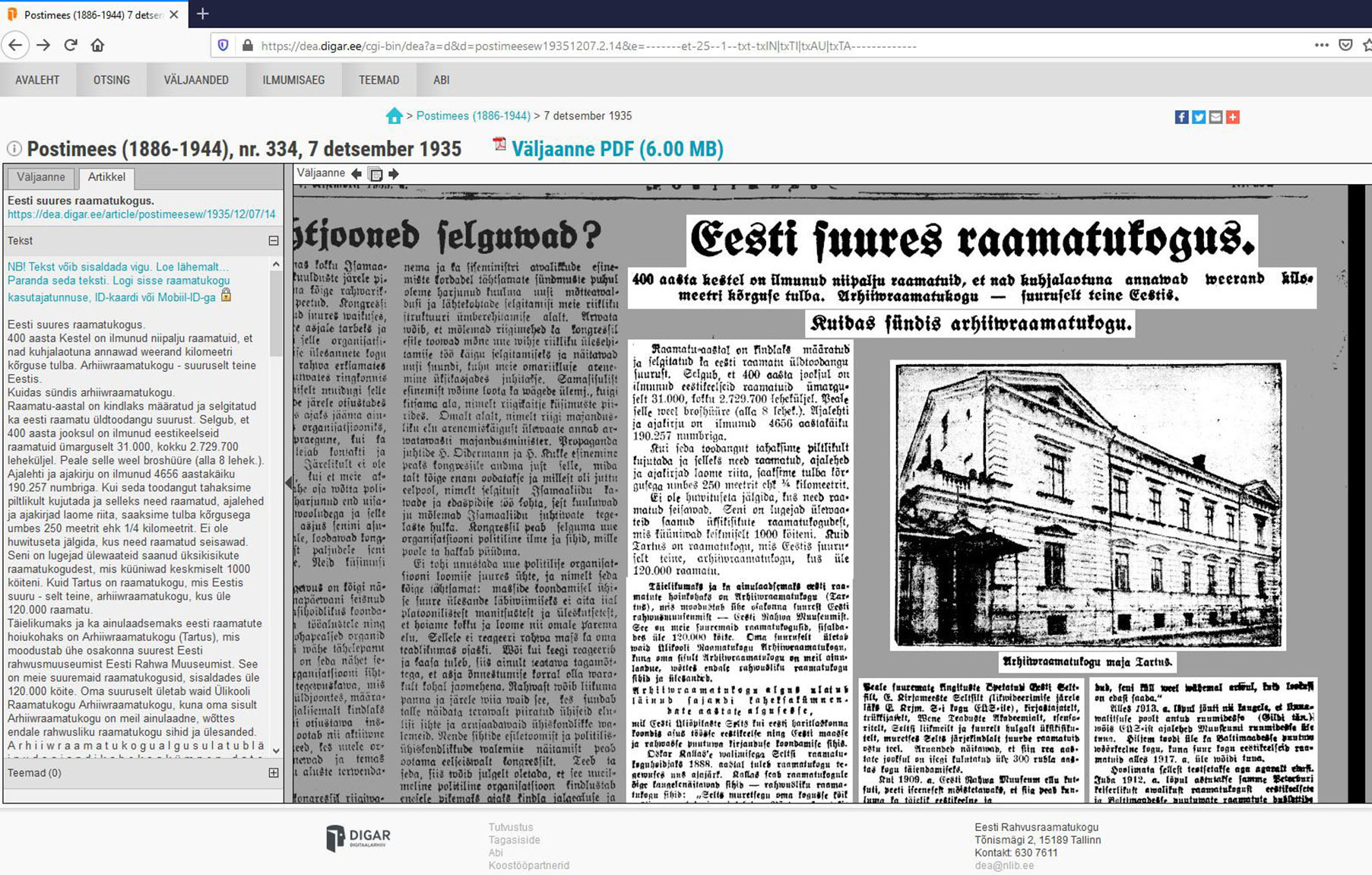
Task: Reload the page
Action: point(71,46)
